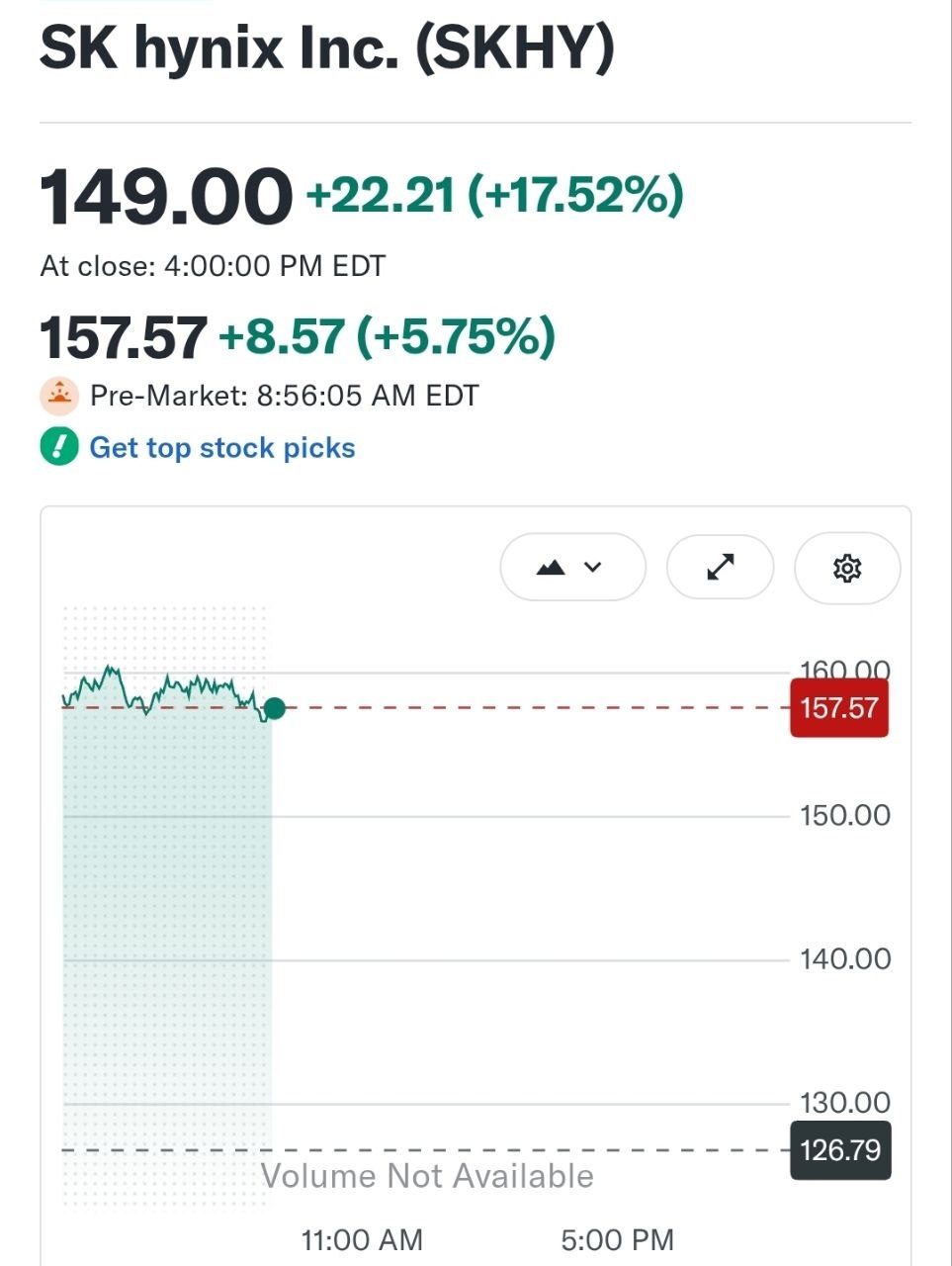Click the dark 126.79 previous close label

pos(841,1150)
